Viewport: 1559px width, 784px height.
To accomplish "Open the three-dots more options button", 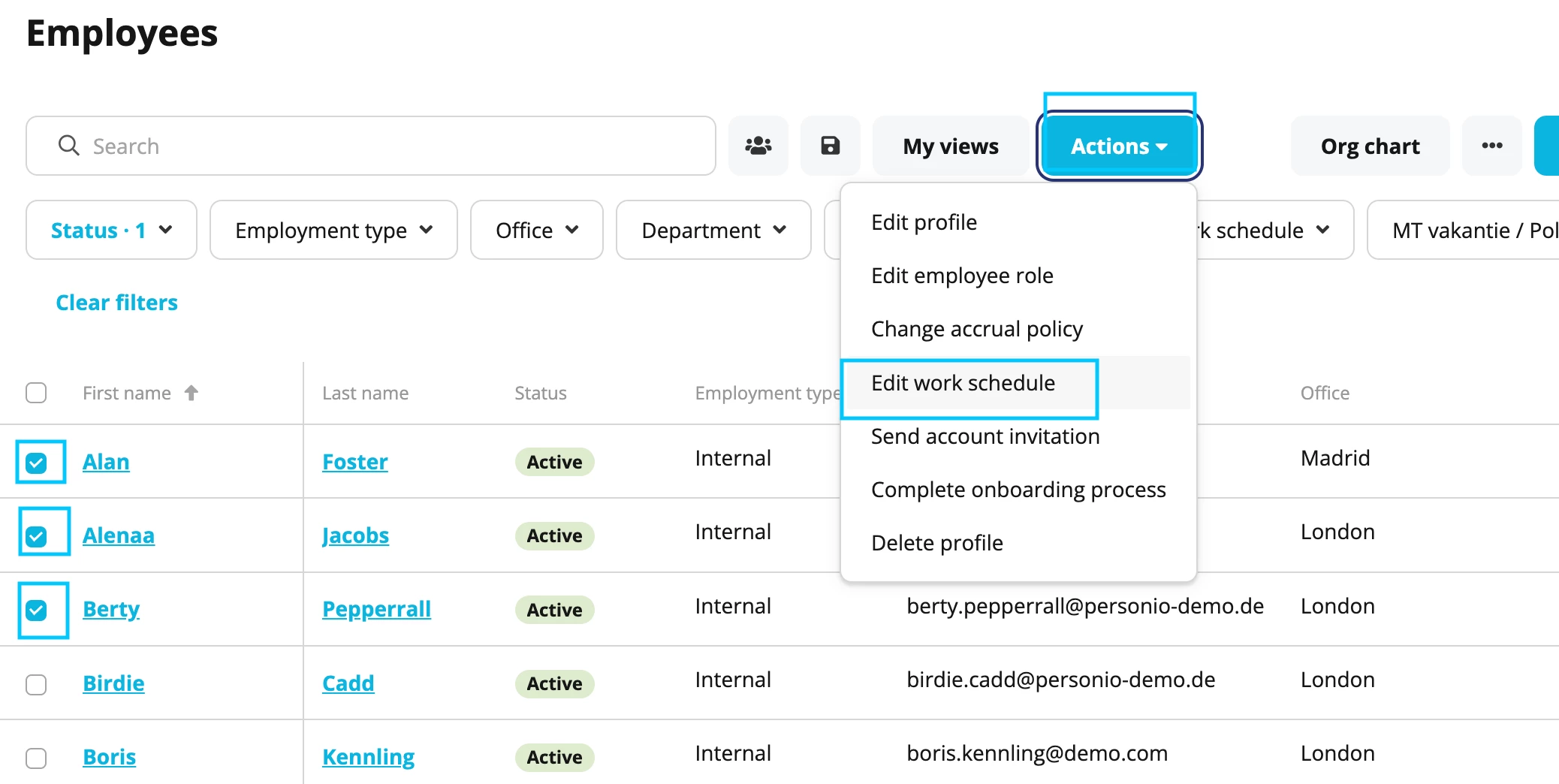I will (1491, 146).
